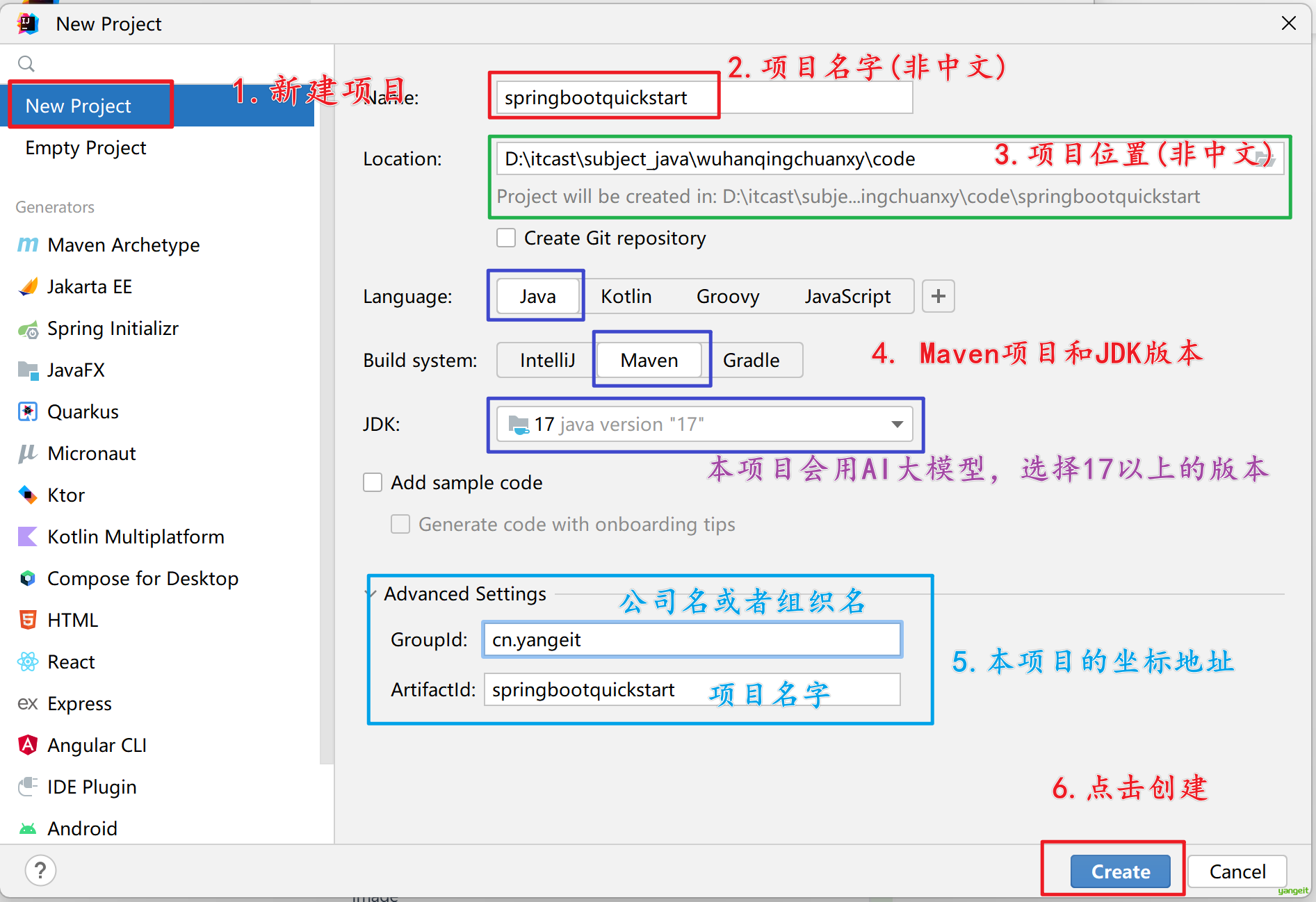Click the Cancel button
The width and height of the screenshot is (1316, 902).
click(x=1237, y=871)
